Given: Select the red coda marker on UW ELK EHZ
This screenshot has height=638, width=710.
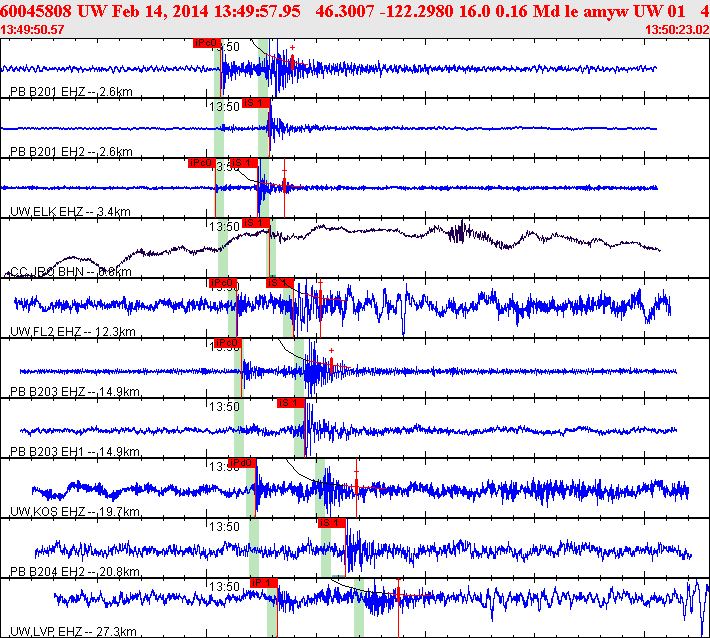Looking at the screenshot, I should tap(284, 185).
